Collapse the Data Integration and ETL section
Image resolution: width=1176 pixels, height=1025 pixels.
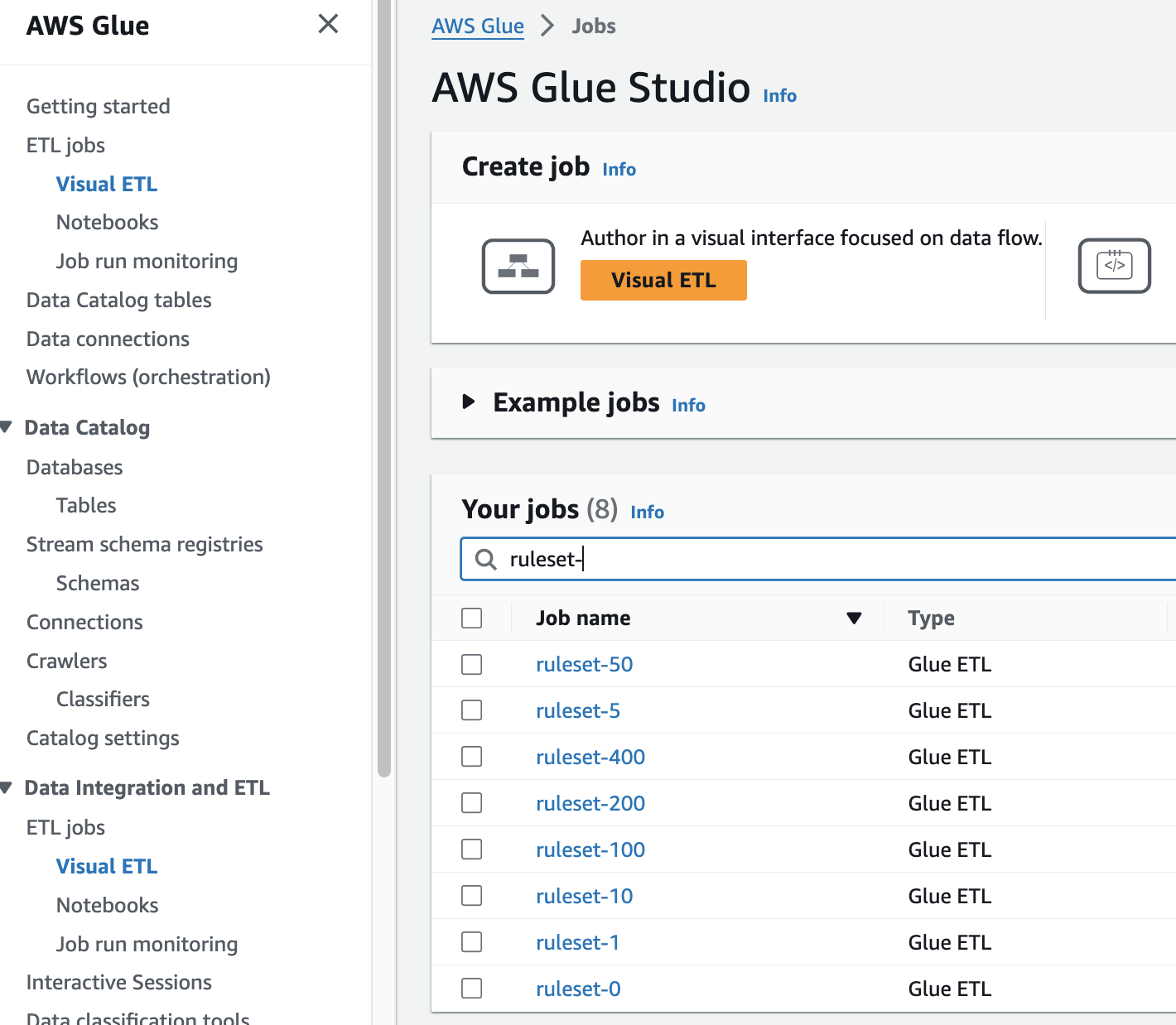pos(7,788)
